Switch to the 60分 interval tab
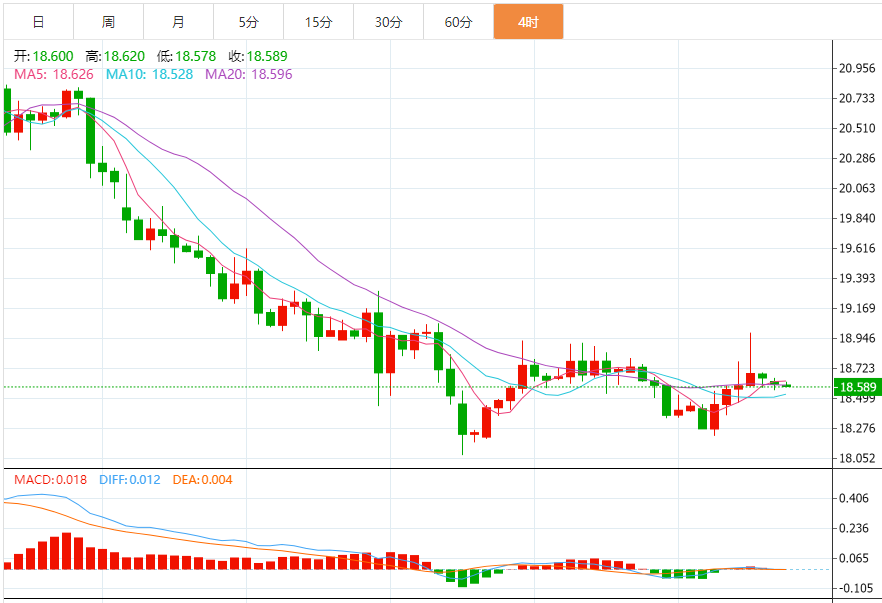This screenshot has width=882, height=603. 458,22
